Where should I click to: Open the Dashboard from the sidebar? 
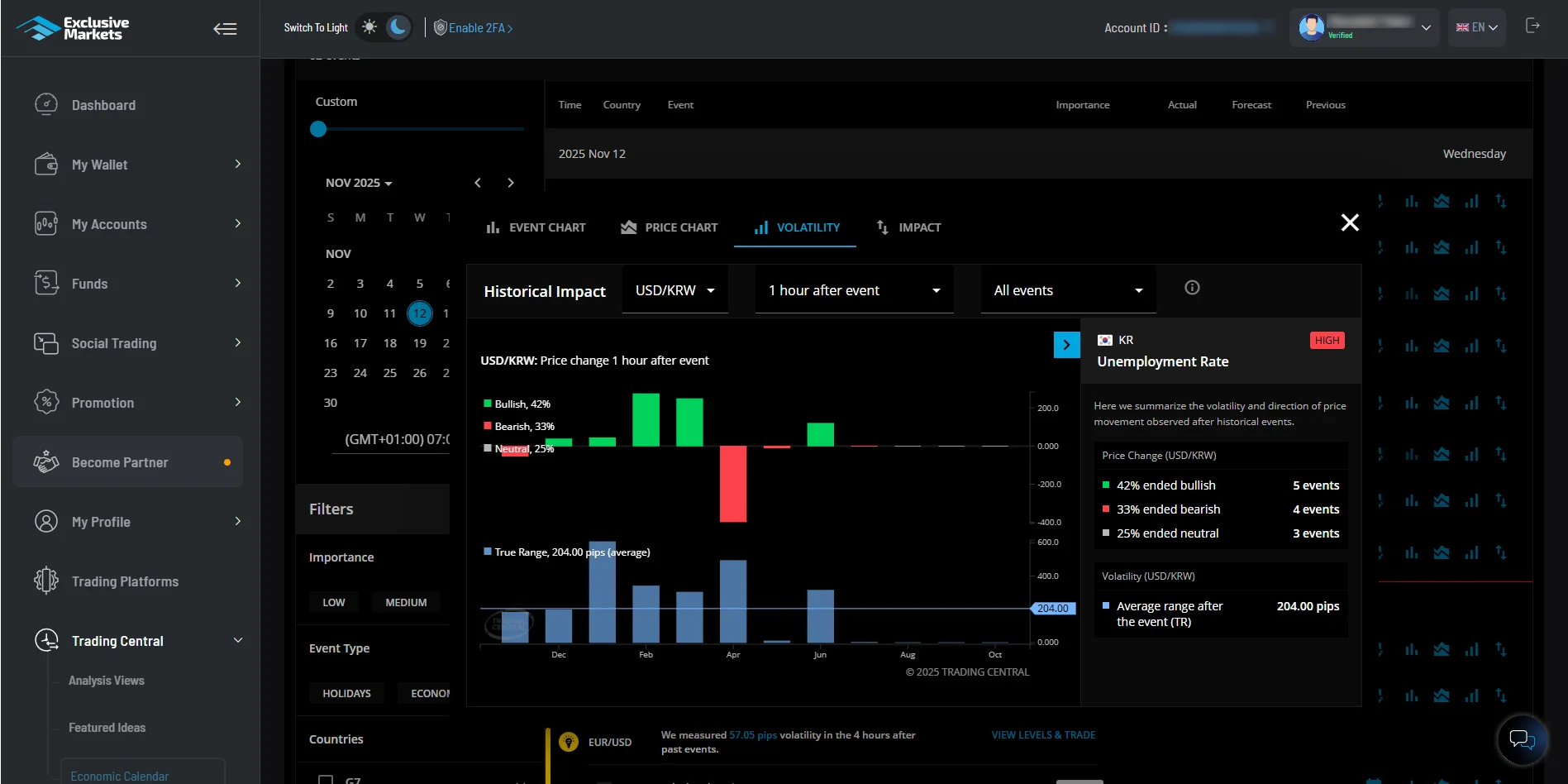click(103, 106)
